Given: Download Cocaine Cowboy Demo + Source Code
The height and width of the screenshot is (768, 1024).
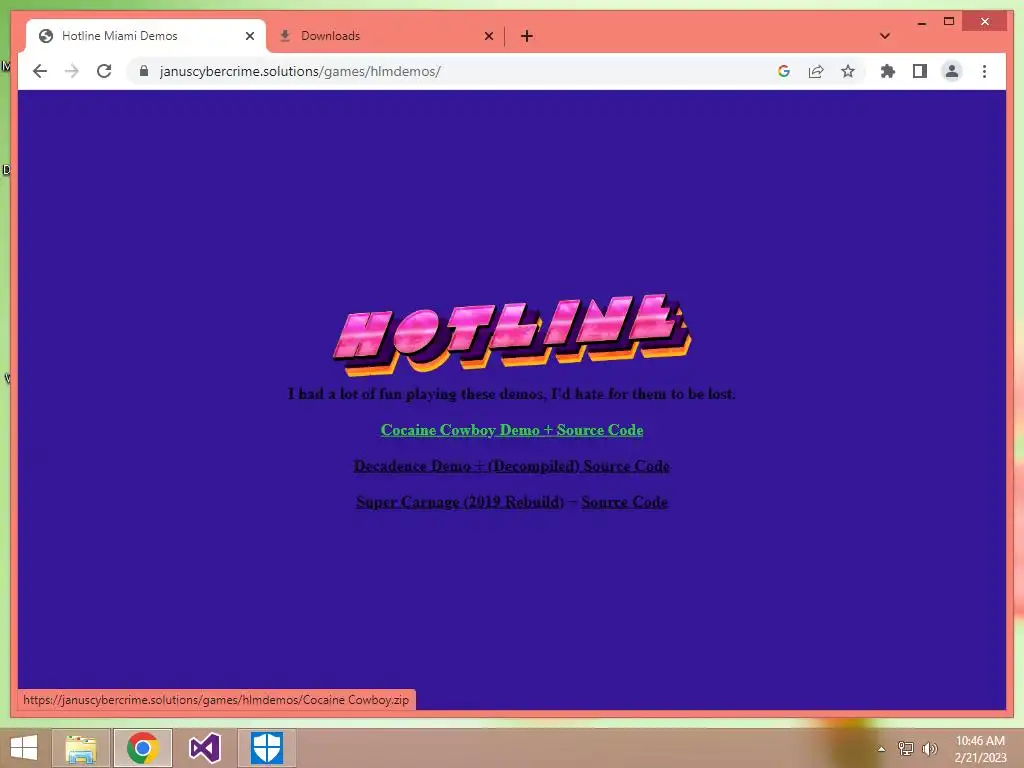Looking at the screenshot, I should tap(512, 430).
